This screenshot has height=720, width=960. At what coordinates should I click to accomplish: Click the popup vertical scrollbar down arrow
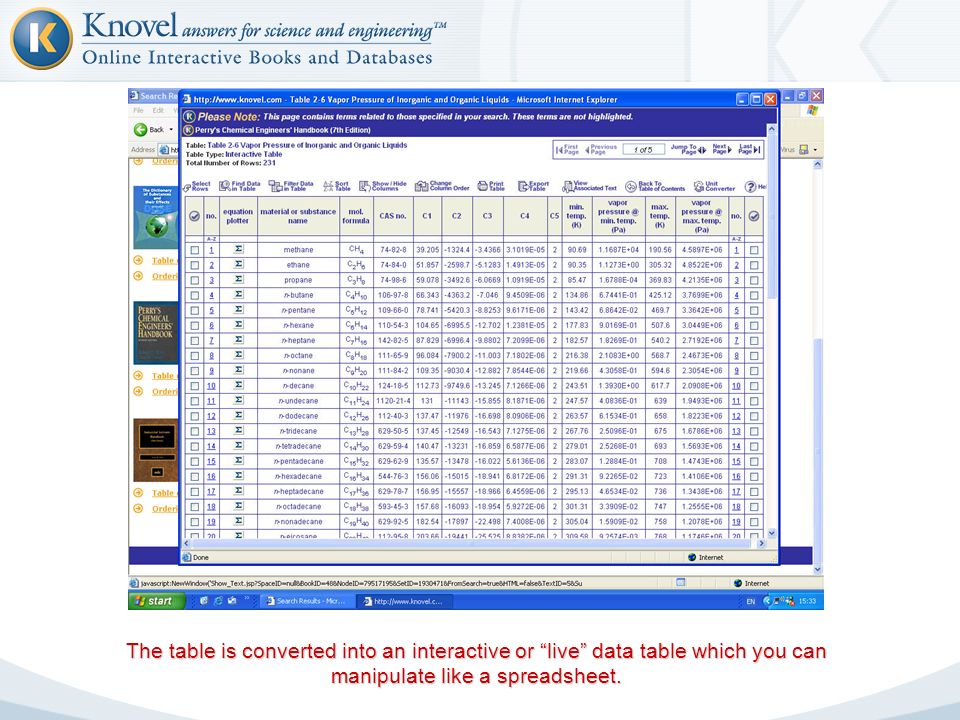tap(772, 533)
